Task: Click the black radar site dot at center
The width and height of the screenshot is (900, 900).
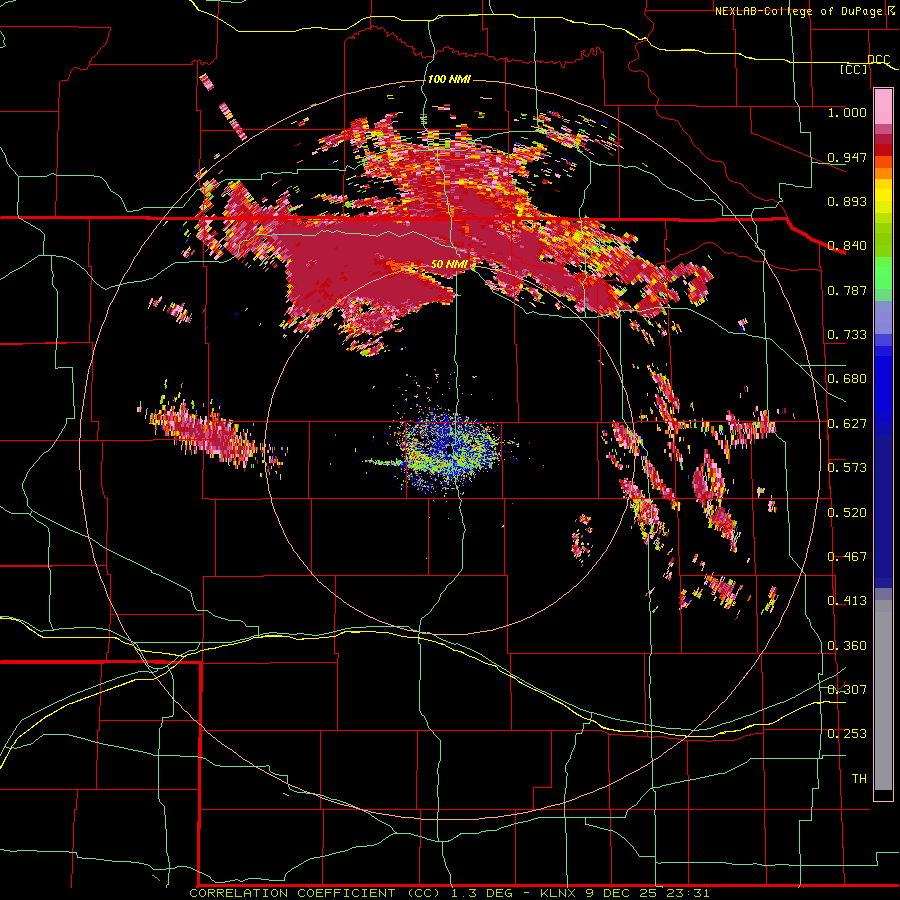Action: pos(449,449)
